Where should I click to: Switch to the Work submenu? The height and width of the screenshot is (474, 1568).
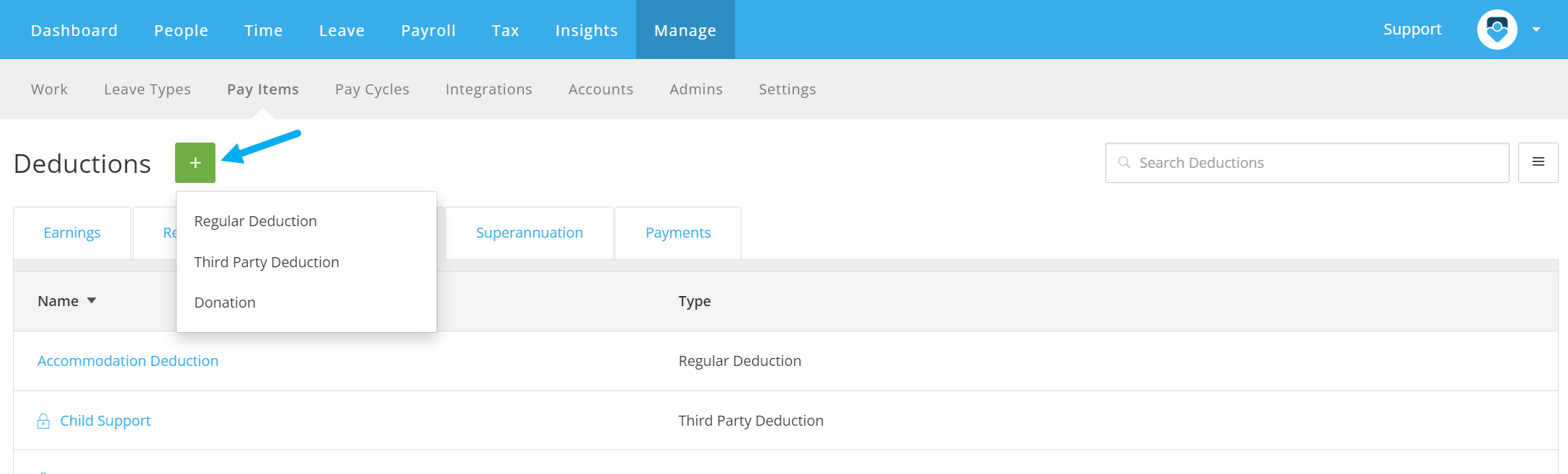(x=49, y=89)
